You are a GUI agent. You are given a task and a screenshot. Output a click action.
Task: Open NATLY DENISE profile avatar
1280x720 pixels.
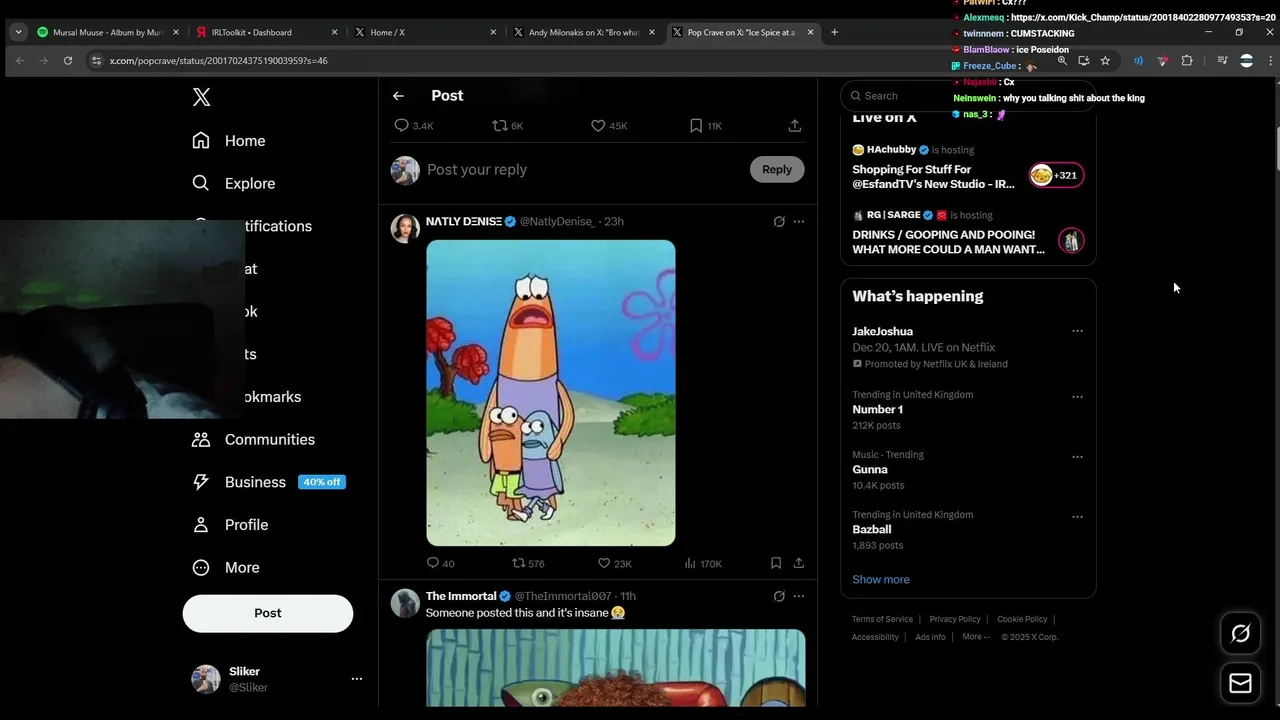(x=405, y=228)
